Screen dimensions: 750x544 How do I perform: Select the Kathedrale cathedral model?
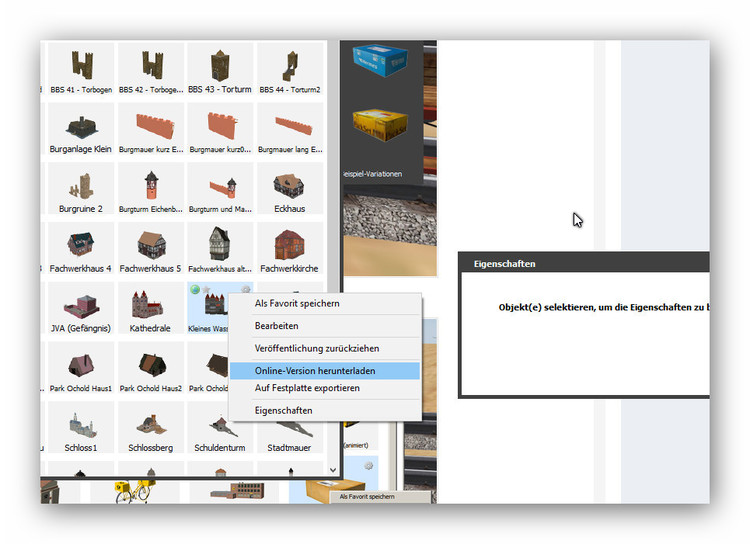click(151, 309)
